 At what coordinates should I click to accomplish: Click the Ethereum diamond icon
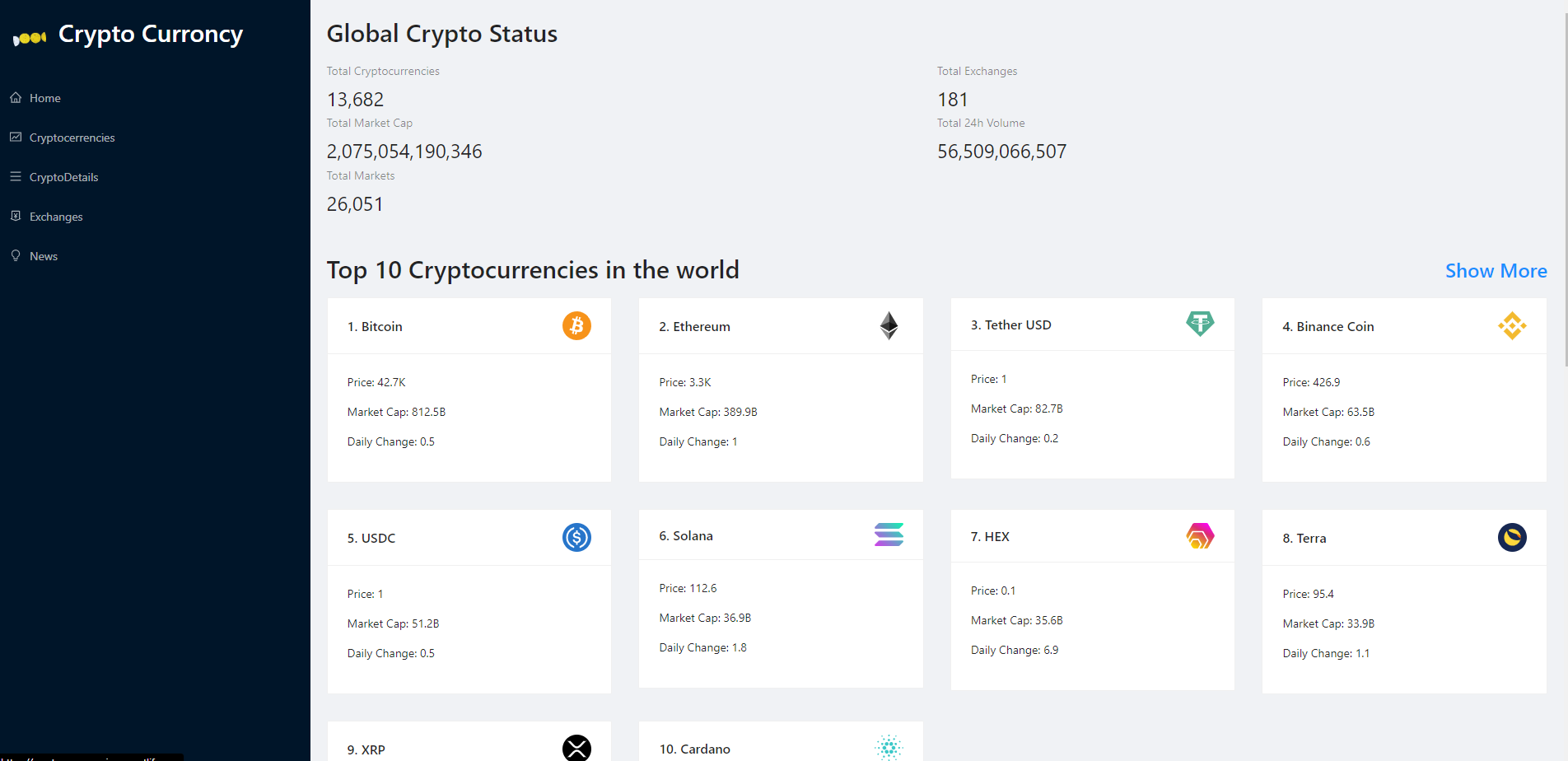tap(889, 326)
